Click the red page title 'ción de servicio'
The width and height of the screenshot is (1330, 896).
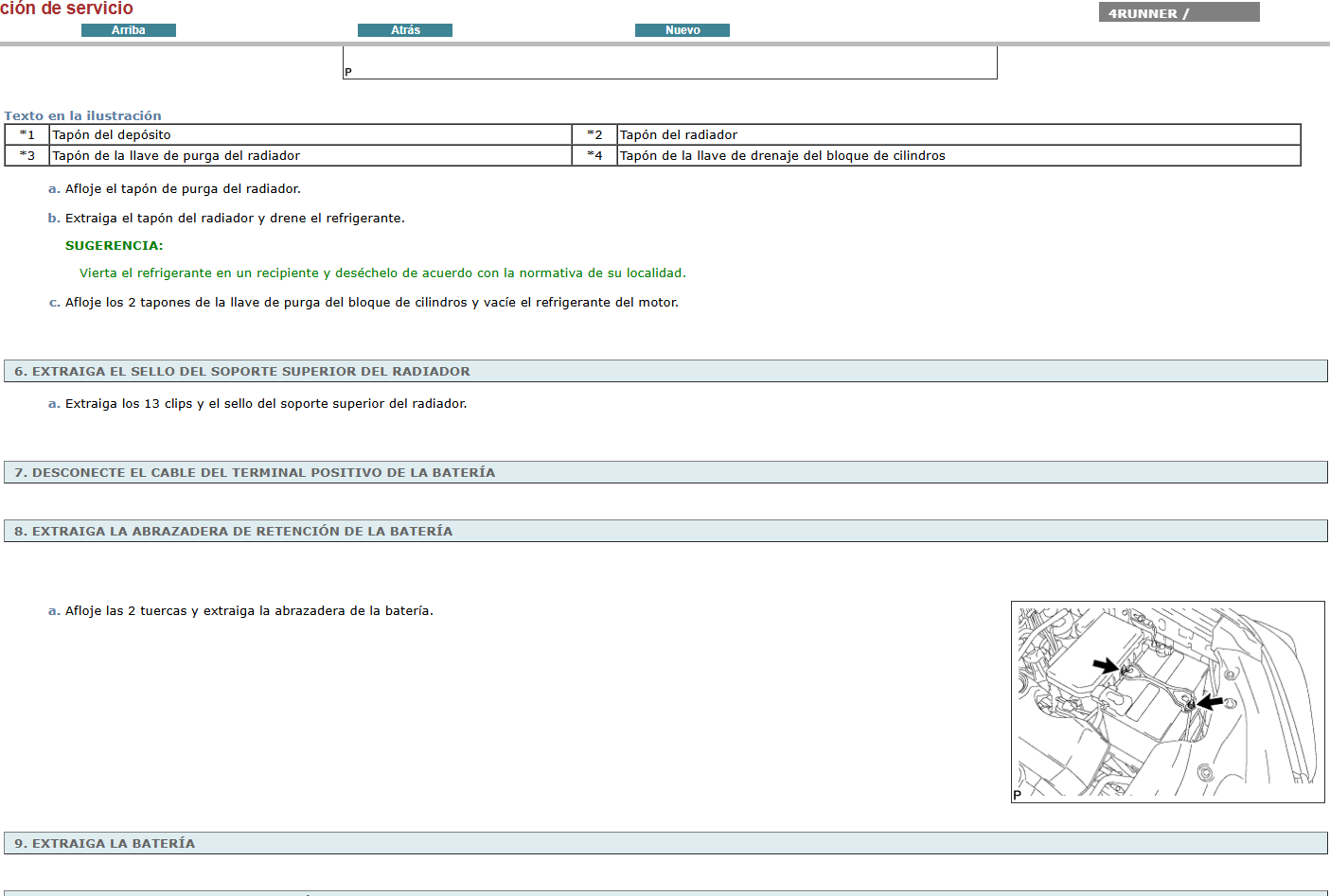tap(66, 9)
